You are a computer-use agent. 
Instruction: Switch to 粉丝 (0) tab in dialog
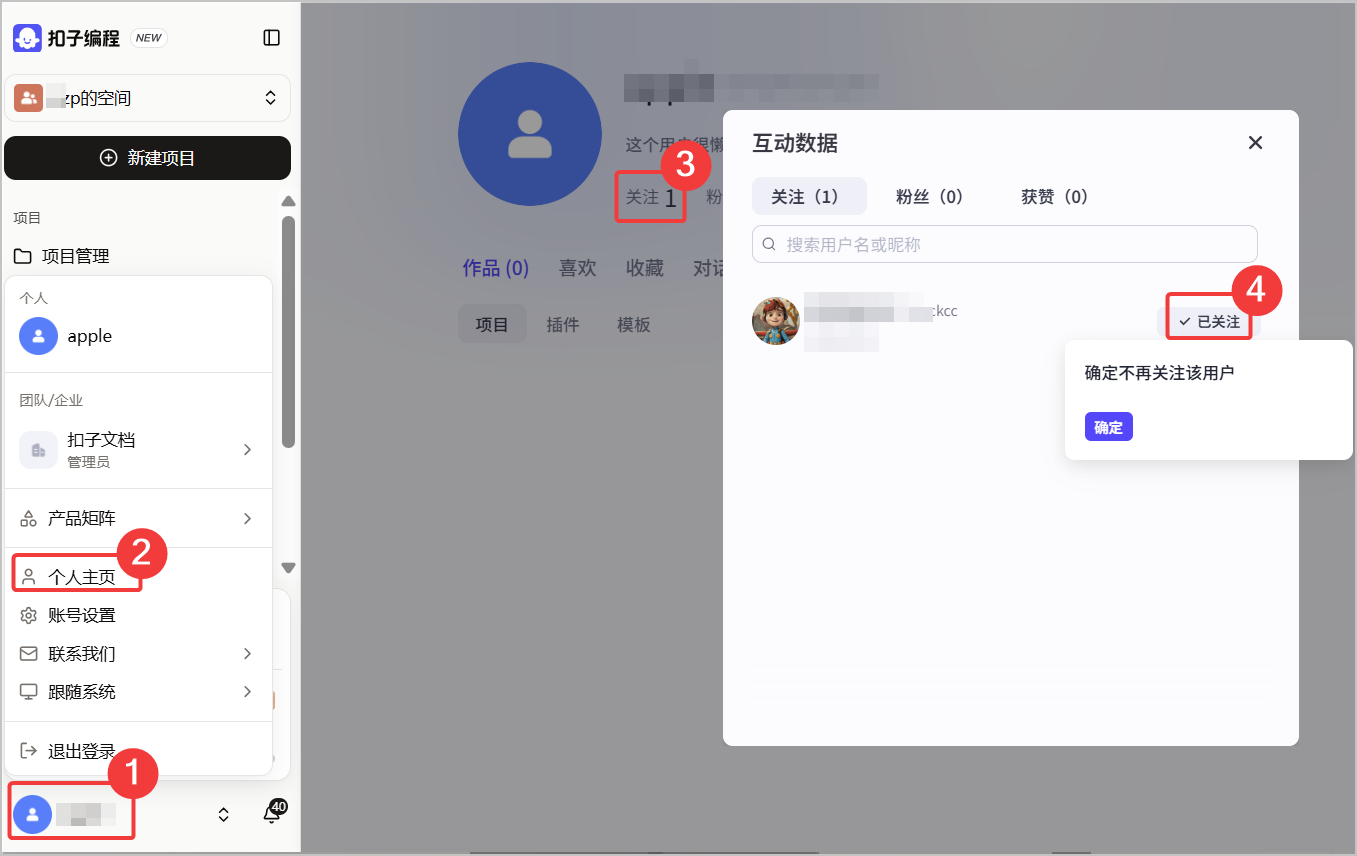929,196
